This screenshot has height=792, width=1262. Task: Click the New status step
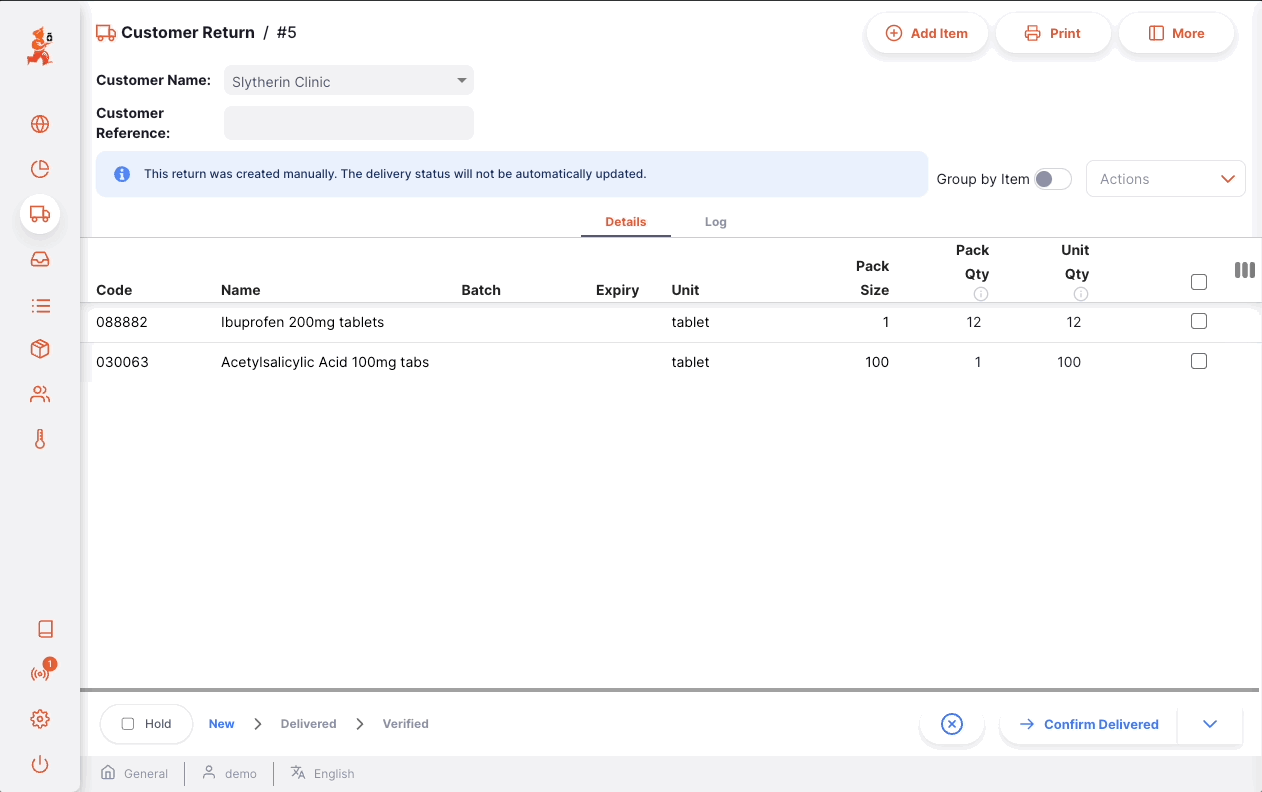coord(222,724)
